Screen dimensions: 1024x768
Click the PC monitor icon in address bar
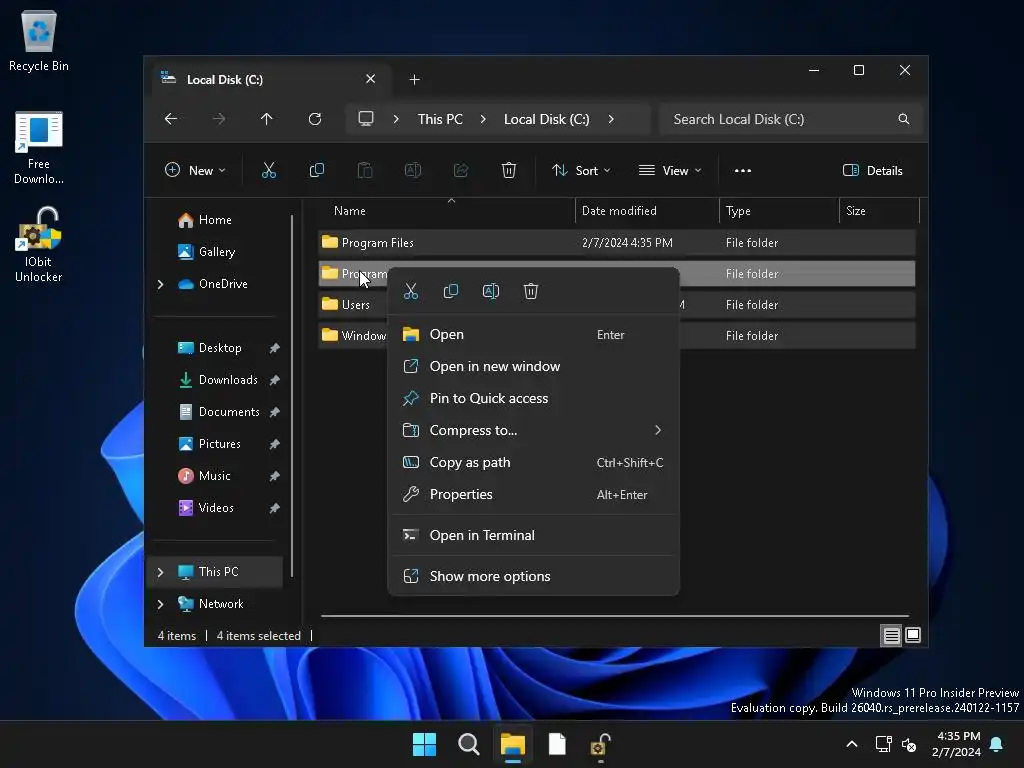point(366,119)
